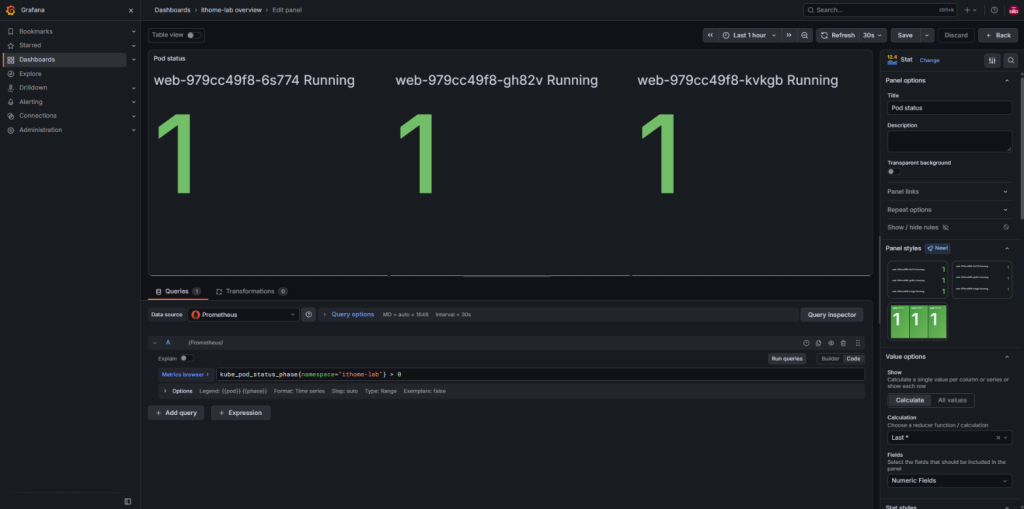
Task: Click the dock menu icon at sidebar bottom
Action: click(127, 501)
